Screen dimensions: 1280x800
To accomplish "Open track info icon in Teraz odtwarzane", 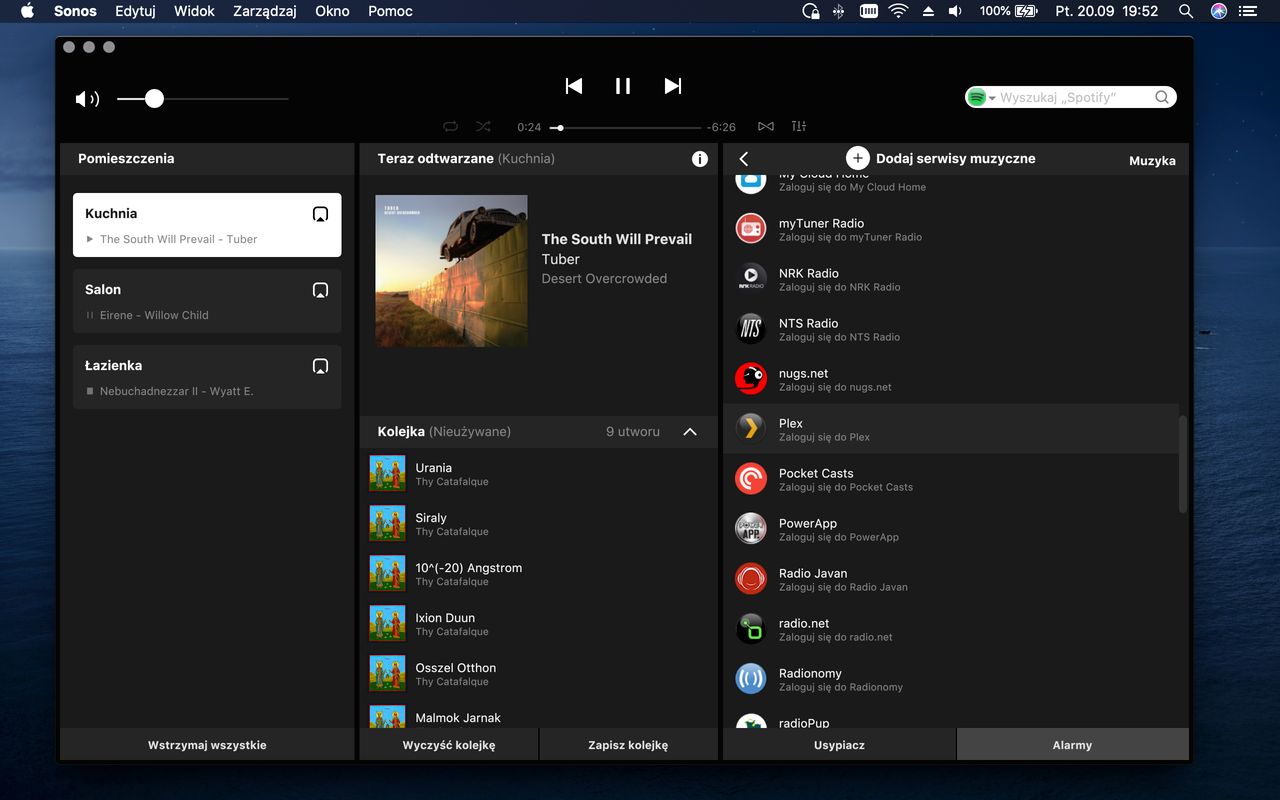I will point(700,159).
